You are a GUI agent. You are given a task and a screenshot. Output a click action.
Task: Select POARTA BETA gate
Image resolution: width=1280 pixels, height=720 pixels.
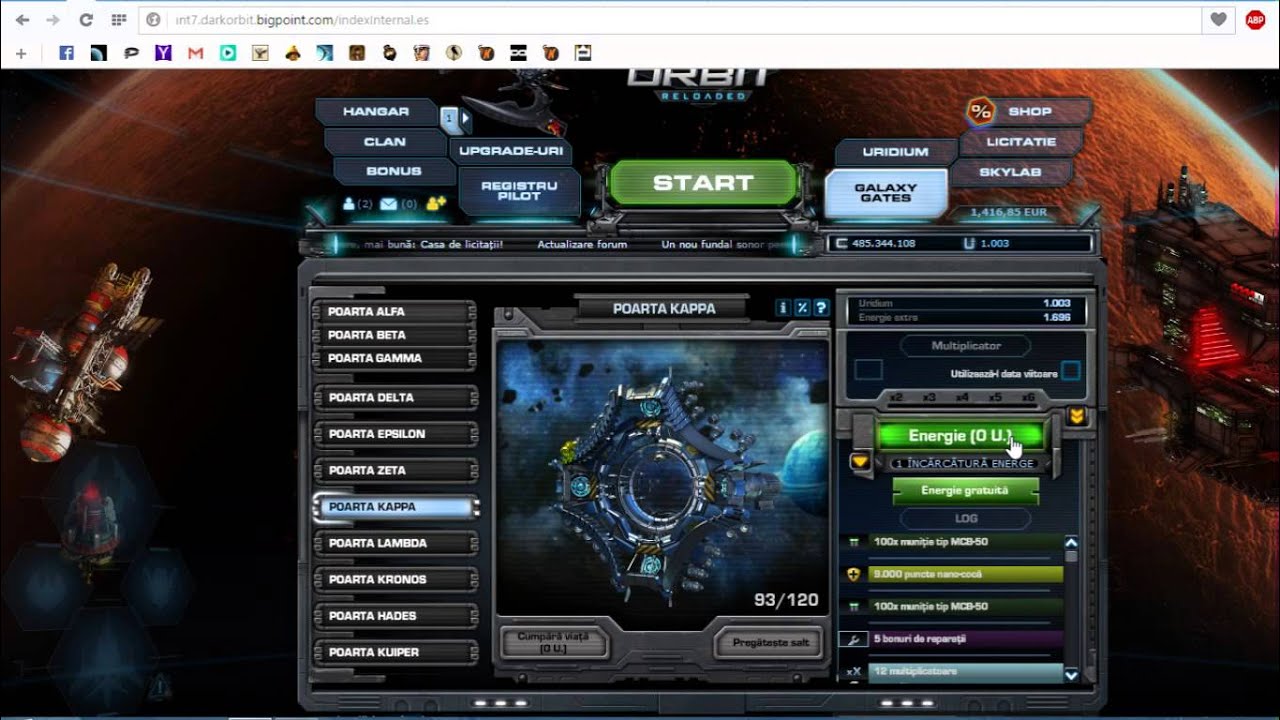point(395,335)
